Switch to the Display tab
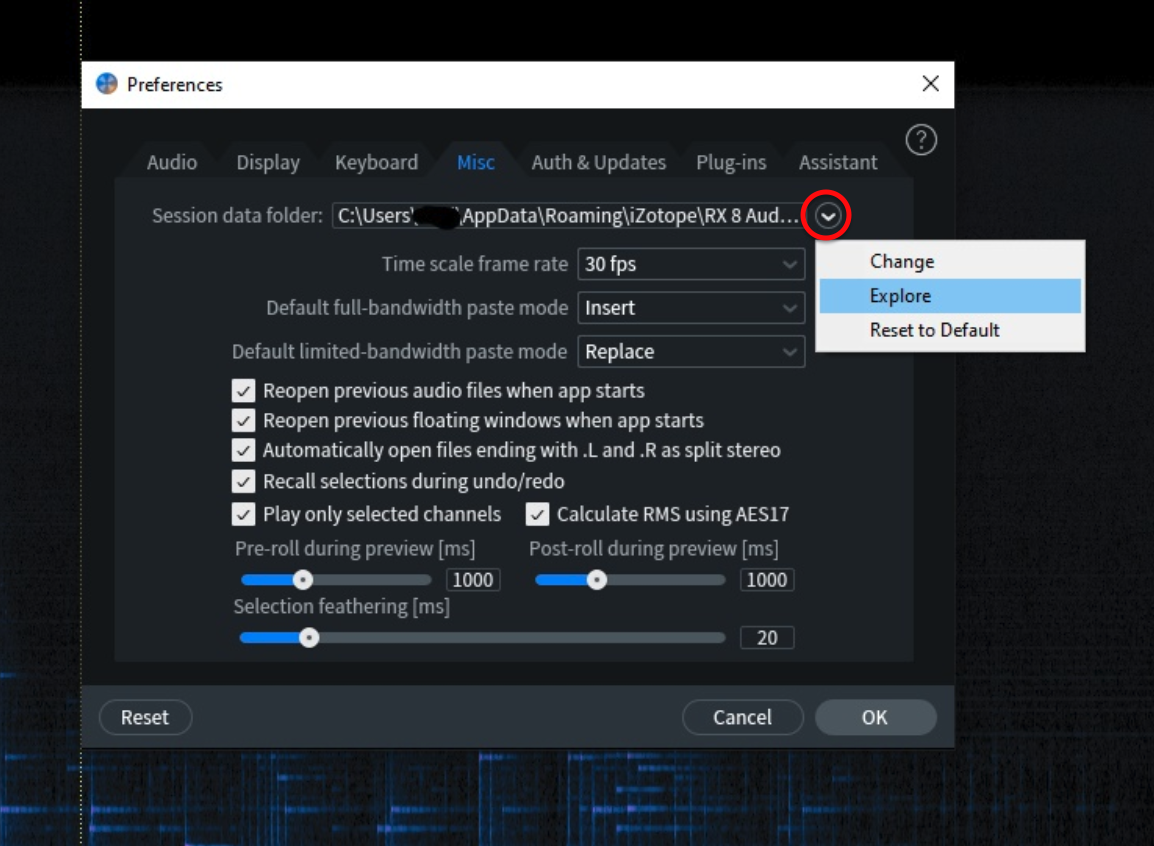 [x=268, y=163]
